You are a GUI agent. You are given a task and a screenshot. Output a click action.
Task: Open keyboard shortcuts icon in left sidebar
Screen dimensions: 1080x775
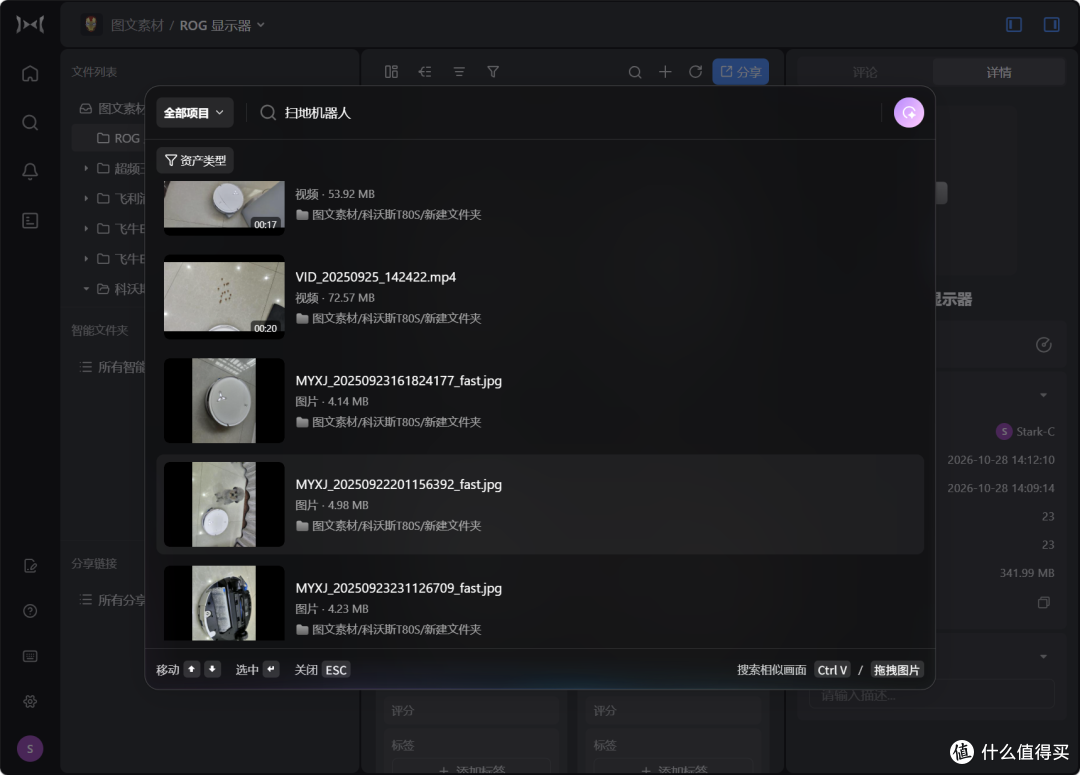coord(30,656)
